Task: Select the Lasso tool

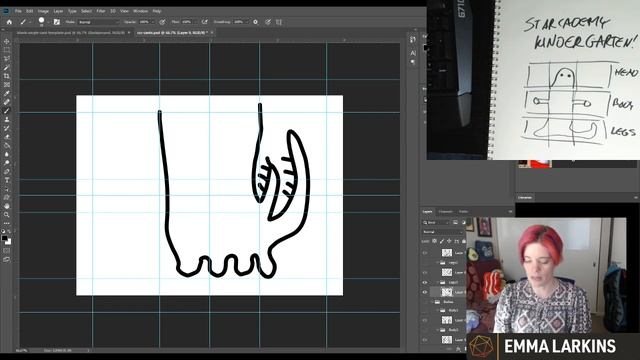Action: coord(7,58)
